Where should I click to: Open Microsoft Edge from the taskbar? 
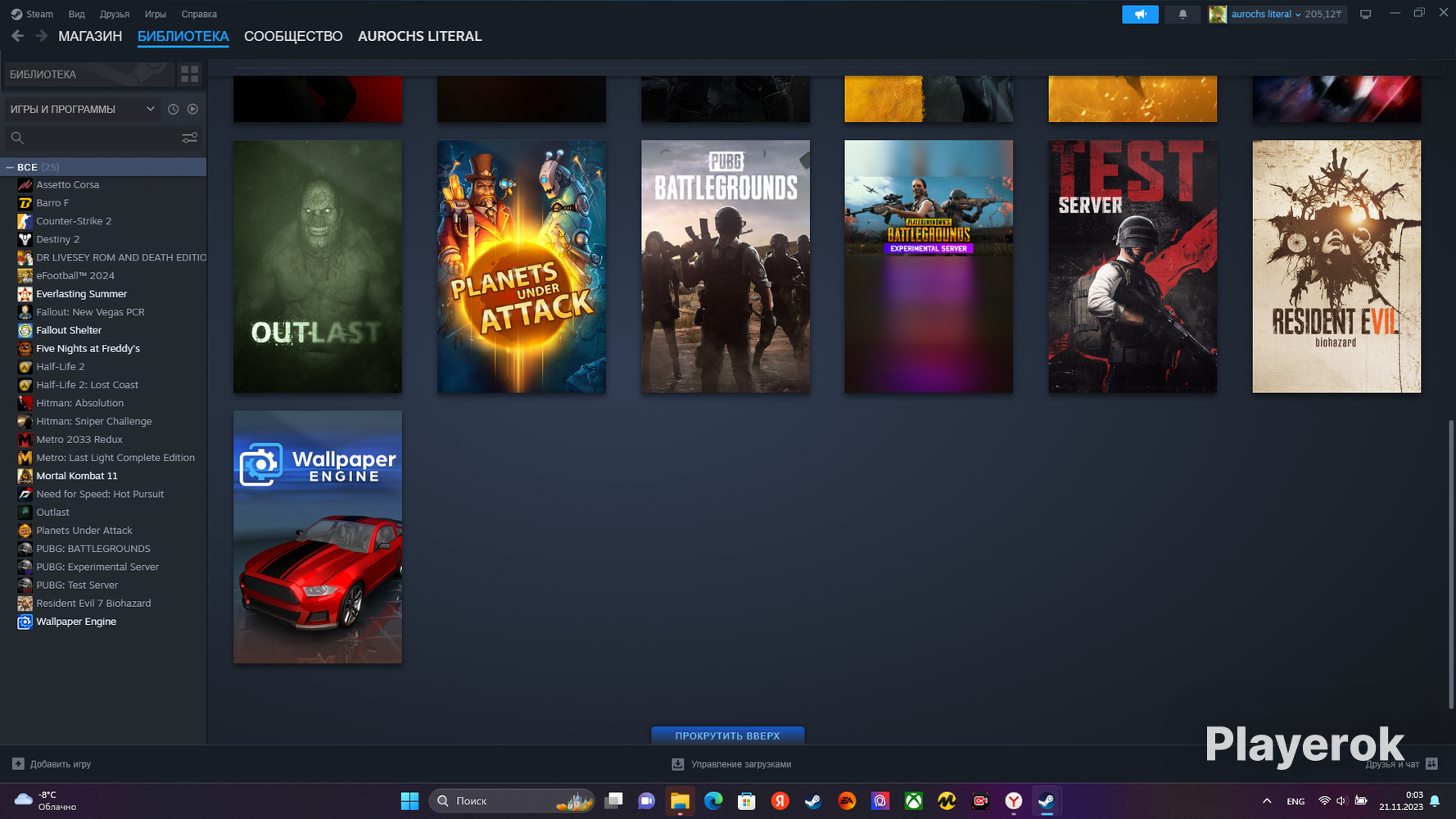[713, 801]
